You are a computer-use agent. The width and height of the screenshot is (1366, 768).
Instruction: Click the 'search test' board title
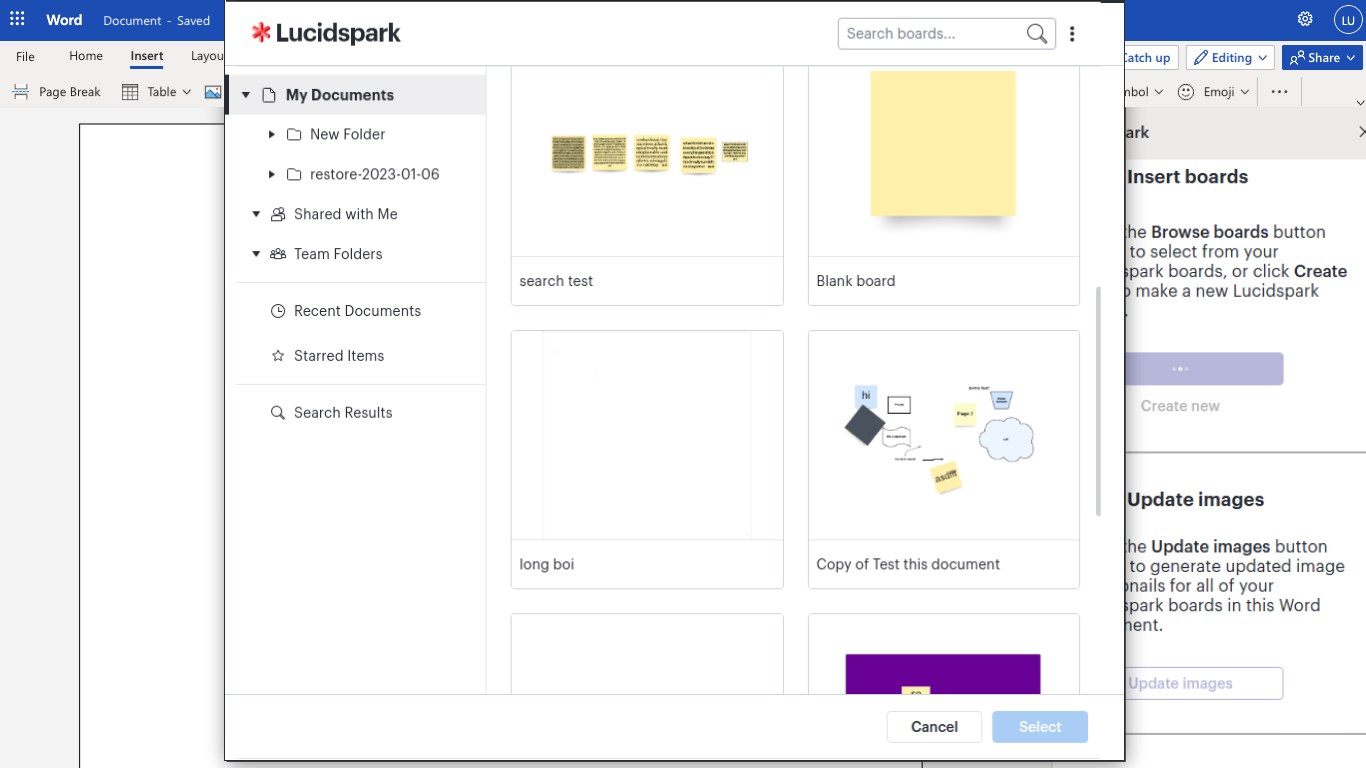coord(556,281)
